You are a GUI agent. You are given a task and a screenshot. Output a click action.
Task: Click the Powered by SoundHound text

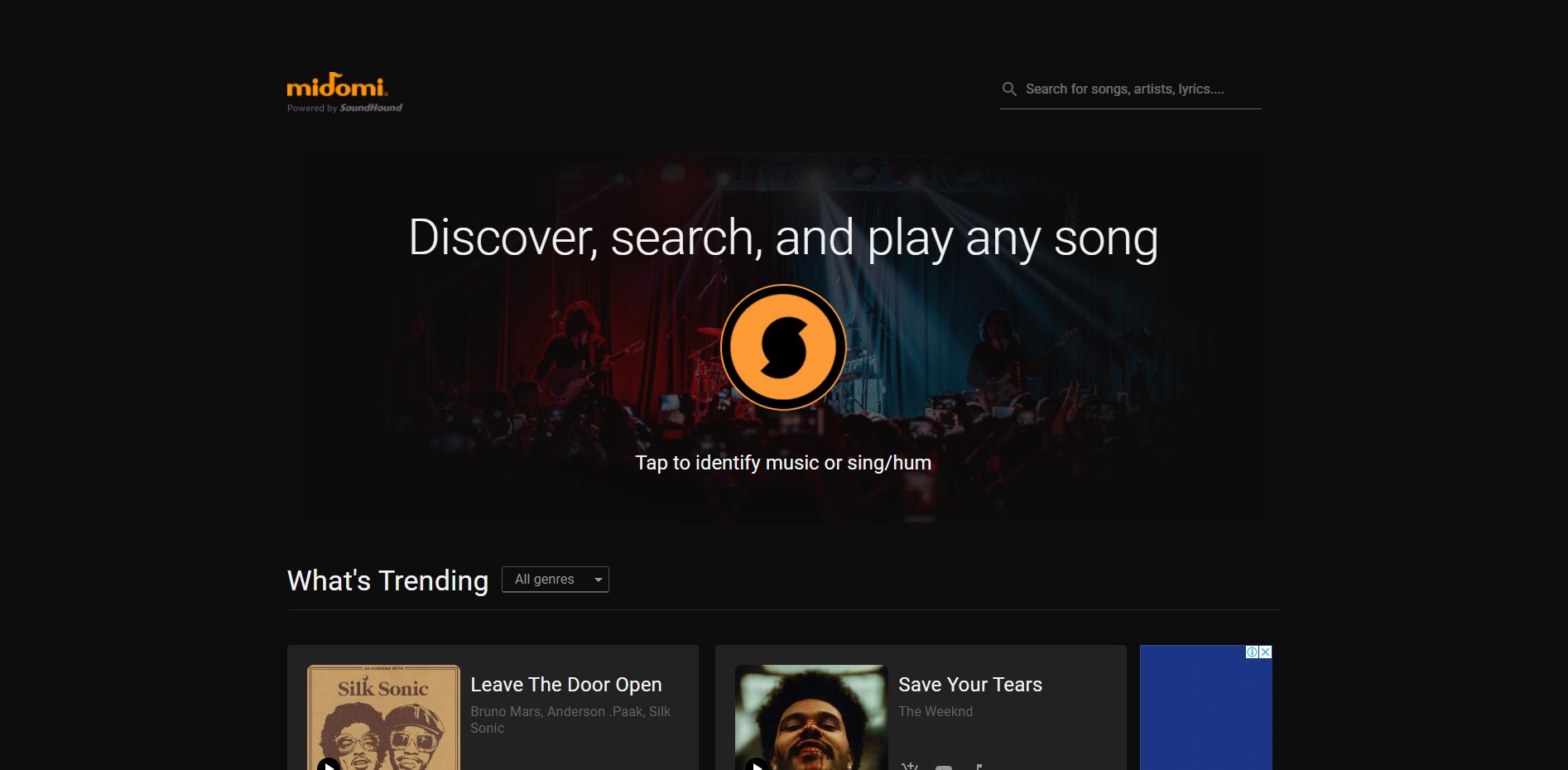pyautogui.click(x=344, y=108)
